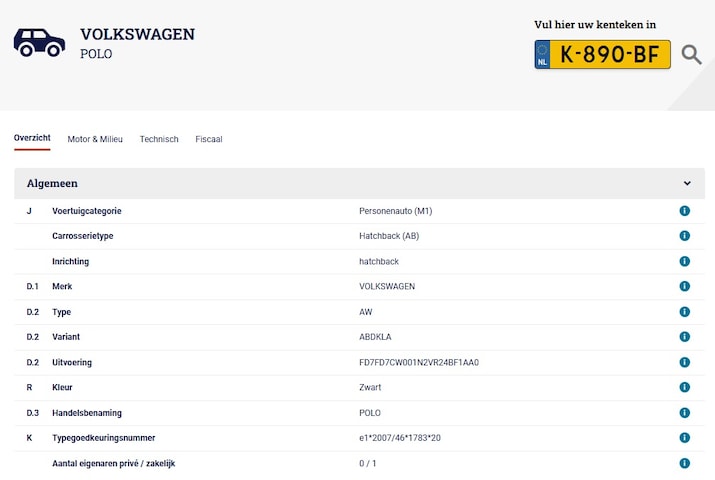Click the Algemeen section header
This screenshot has height=480, width=715.
(359, 183)
